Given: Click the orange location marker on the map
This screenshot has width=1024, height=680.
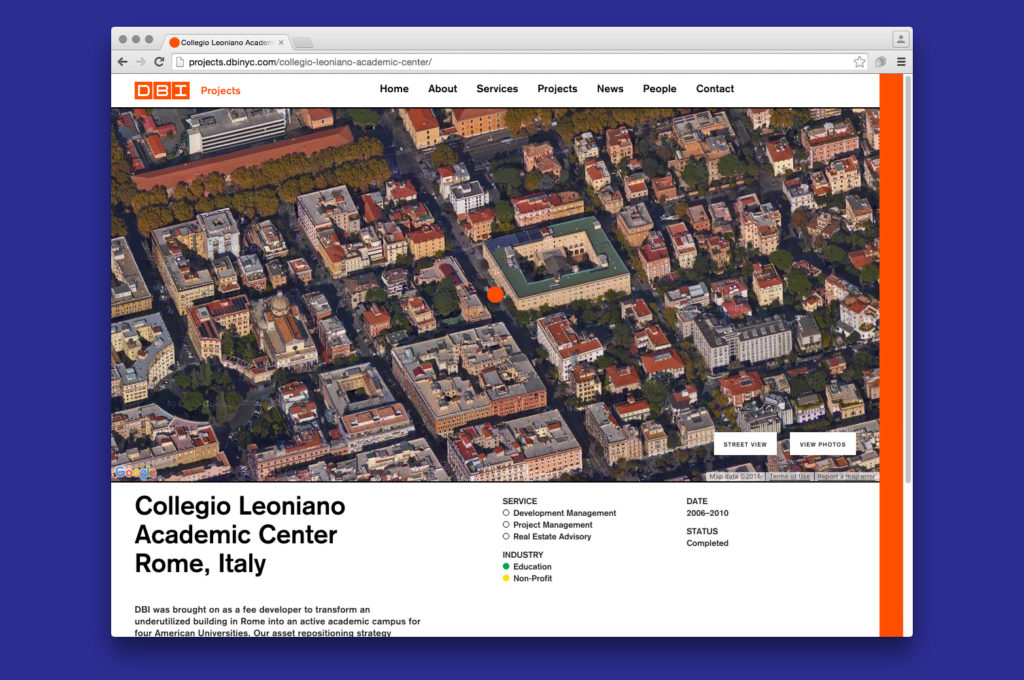Looking at the screenshot, I should 495,294.
